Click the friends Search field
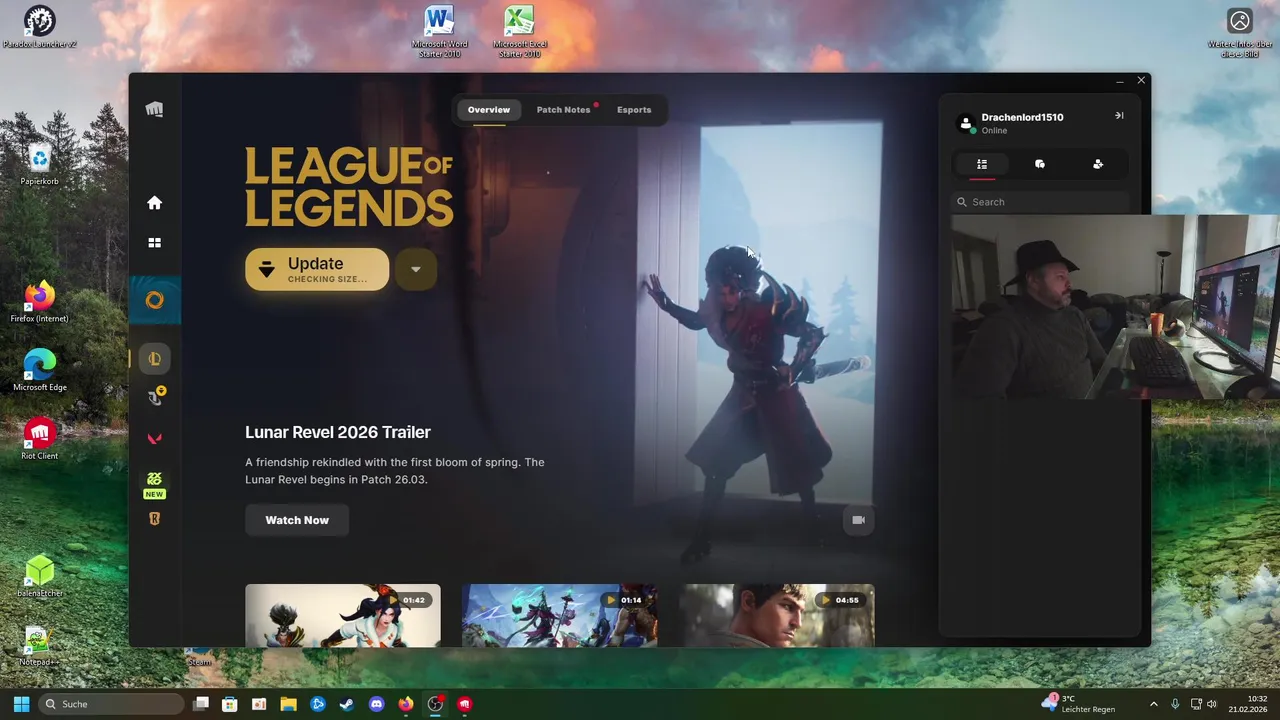 click(x=1041, y=202)
